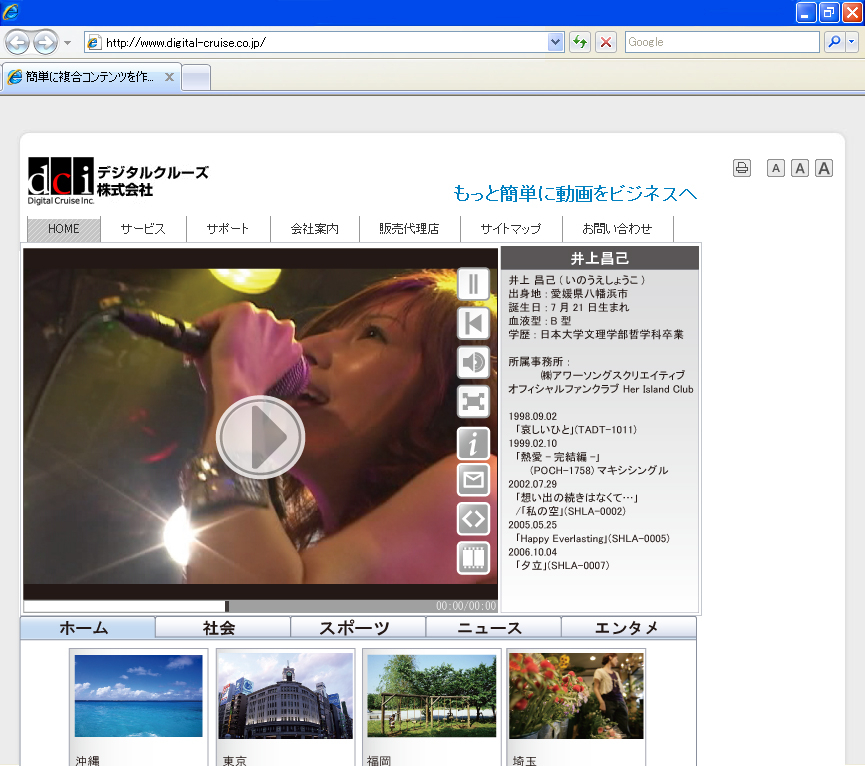Switch video to fullscreen mode icon

point(473,401)
